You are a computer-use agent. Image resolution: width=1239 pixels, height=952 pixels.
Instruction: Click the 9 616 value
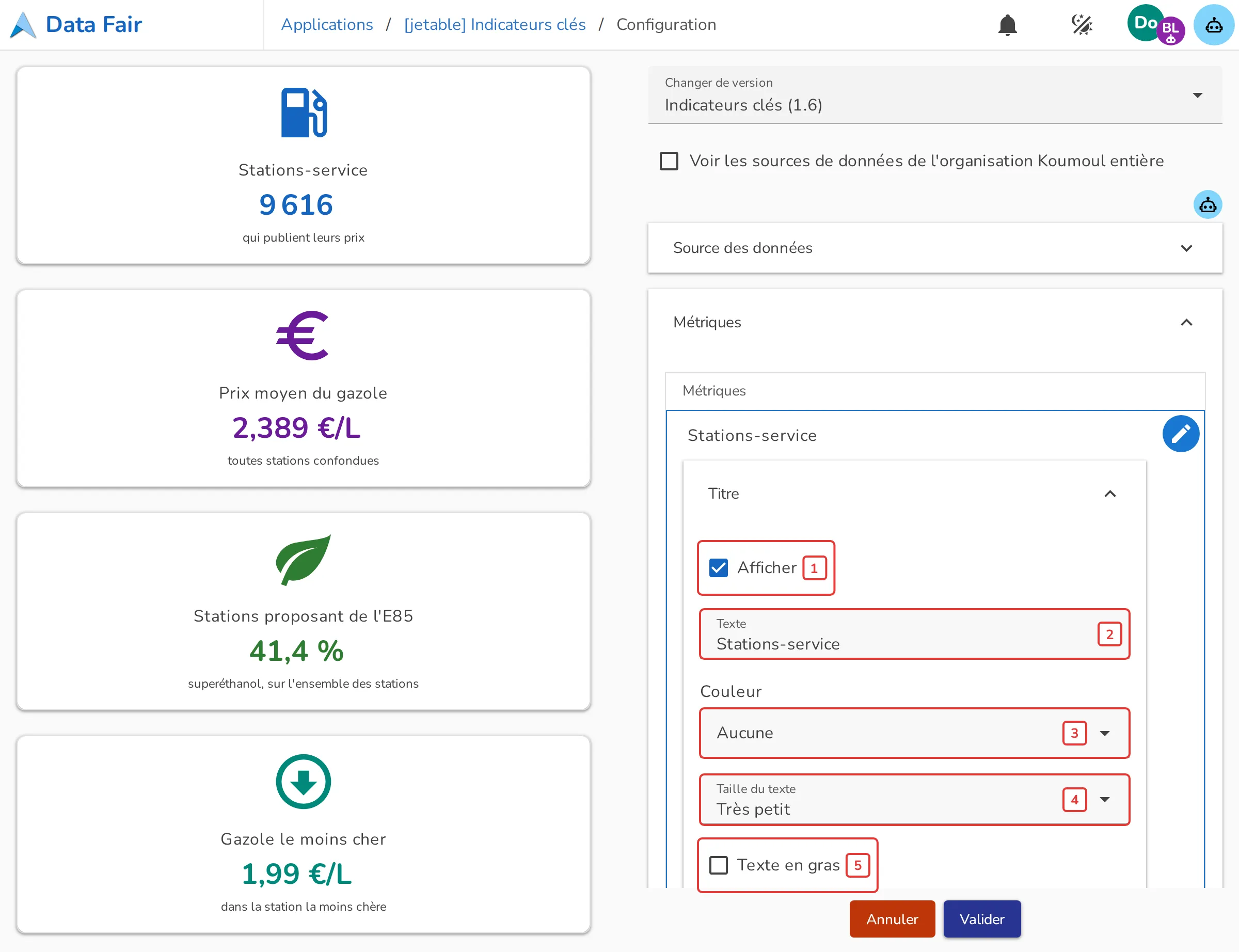click(x=296, y=204)
